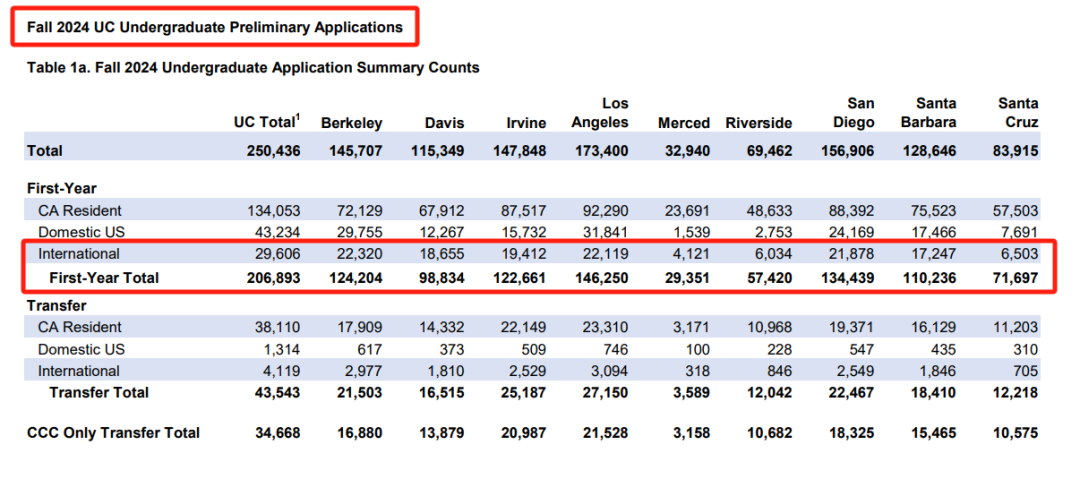
Task: Click Transfer CA Resident value 38,110
Action: pos(278,327)
